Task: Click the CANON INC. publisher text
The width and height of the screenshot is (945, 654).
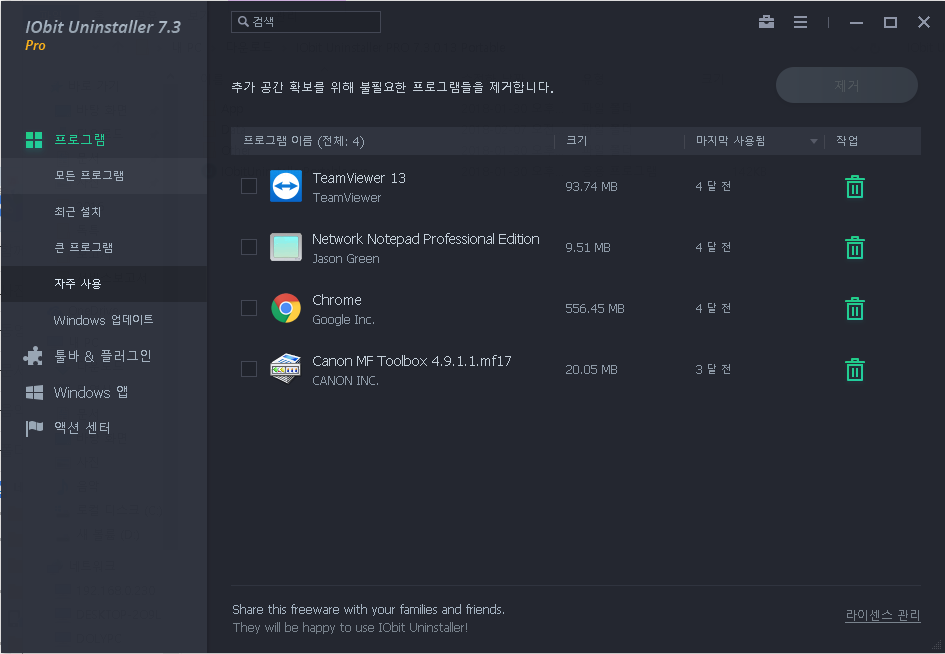Action: (345, 380)
